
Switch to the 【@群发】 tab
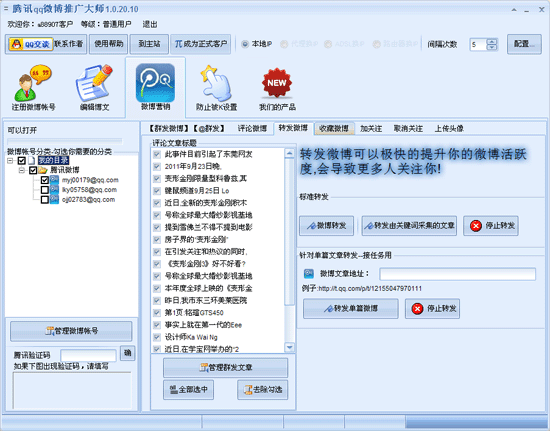coord(209,128)
